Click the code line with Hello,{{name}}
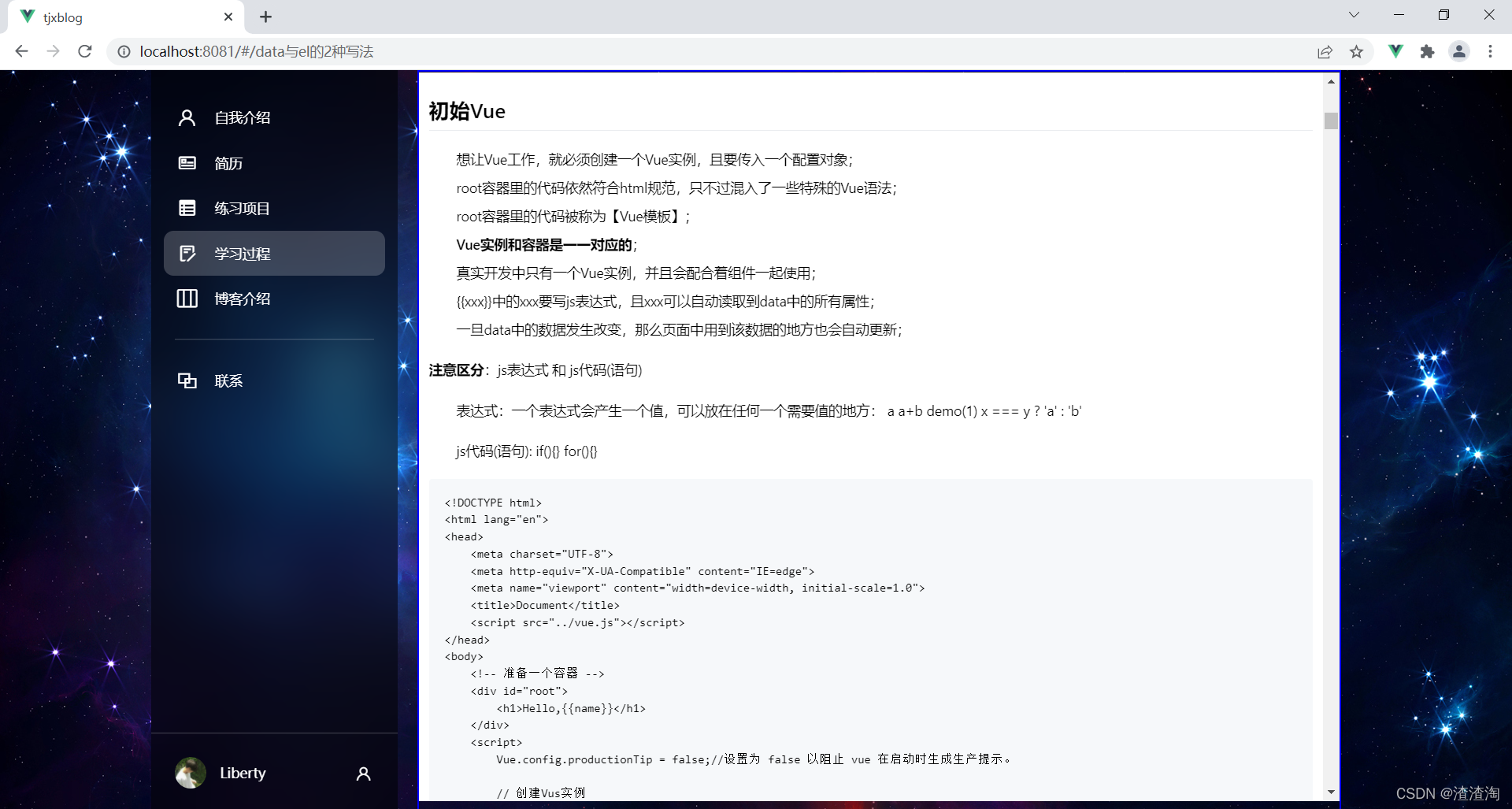1512x809 pixels. click(571, 708)
